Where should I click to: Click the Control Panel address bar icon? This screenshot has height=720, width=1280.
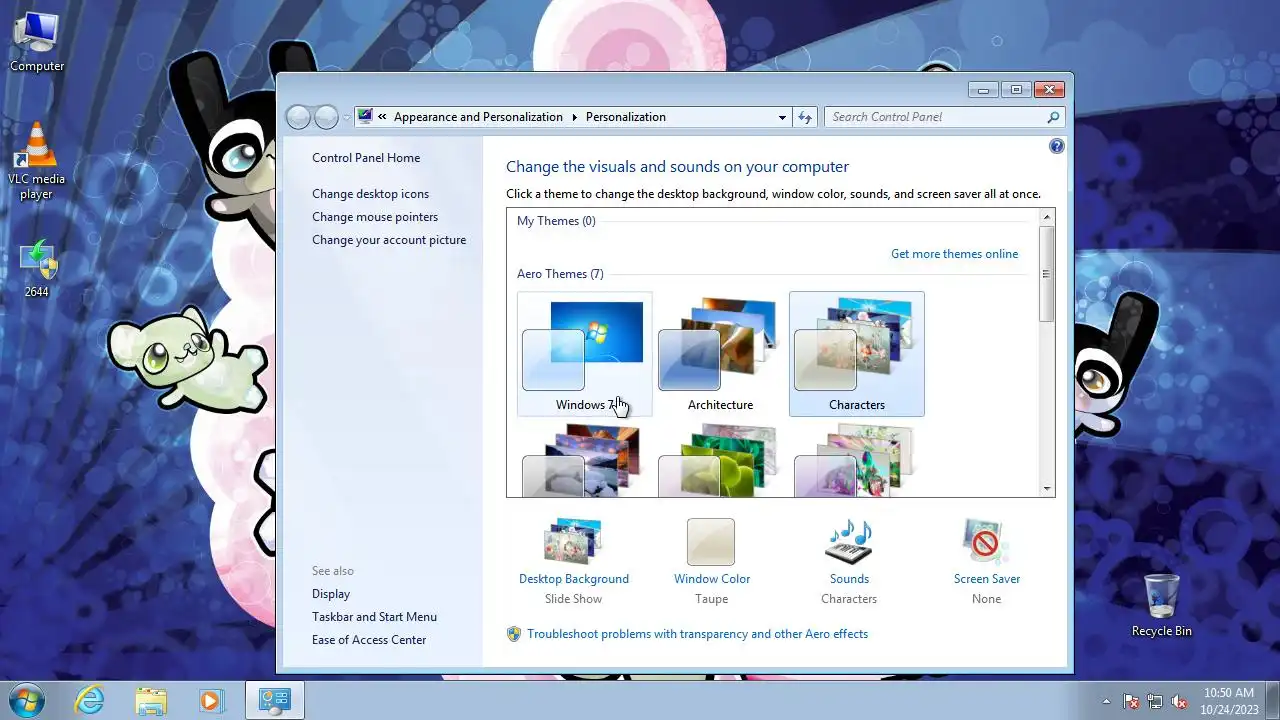365,117
